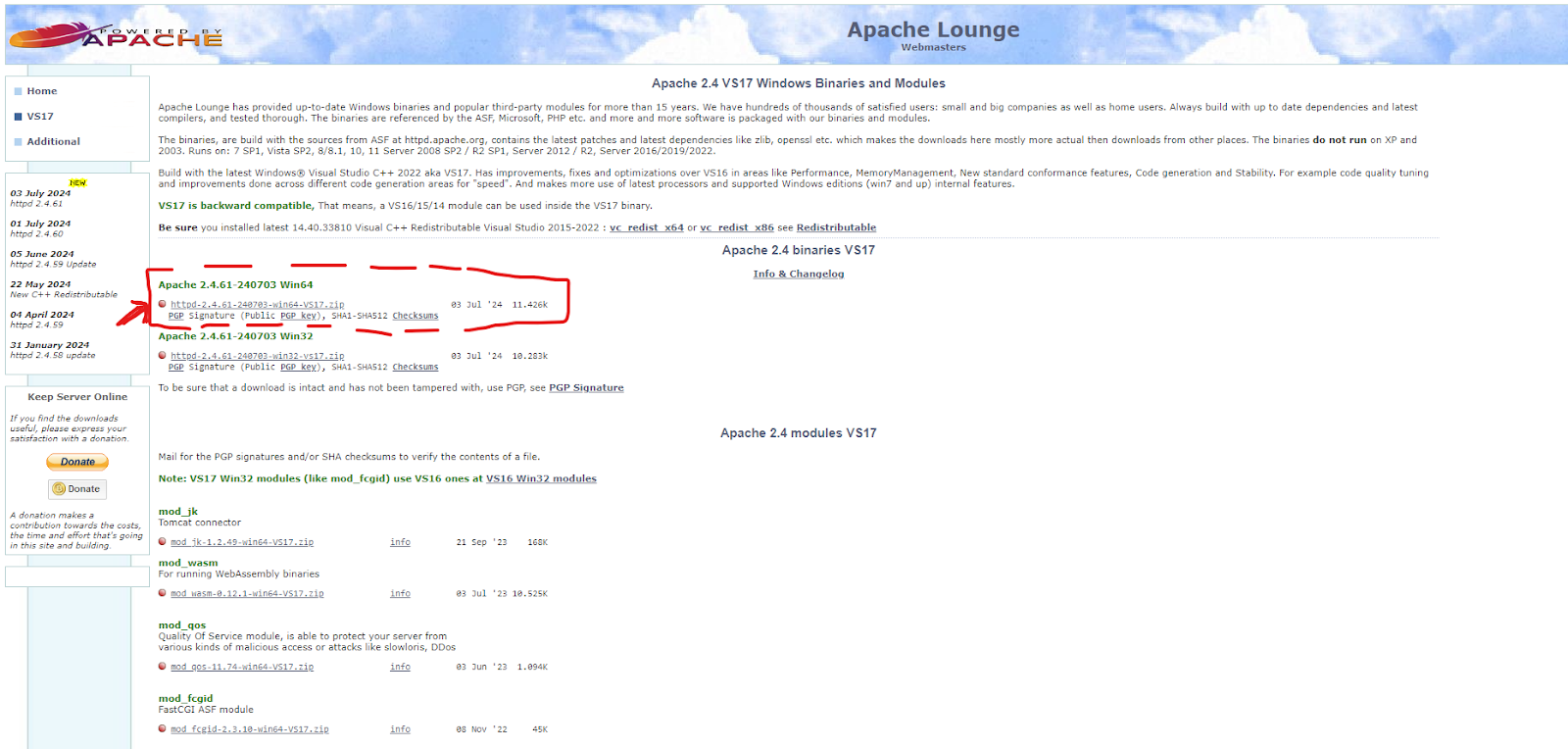Viewport: 1568px width, 749px height.
Task: Open the Additional menu item
Action: [x=54, y=142]
